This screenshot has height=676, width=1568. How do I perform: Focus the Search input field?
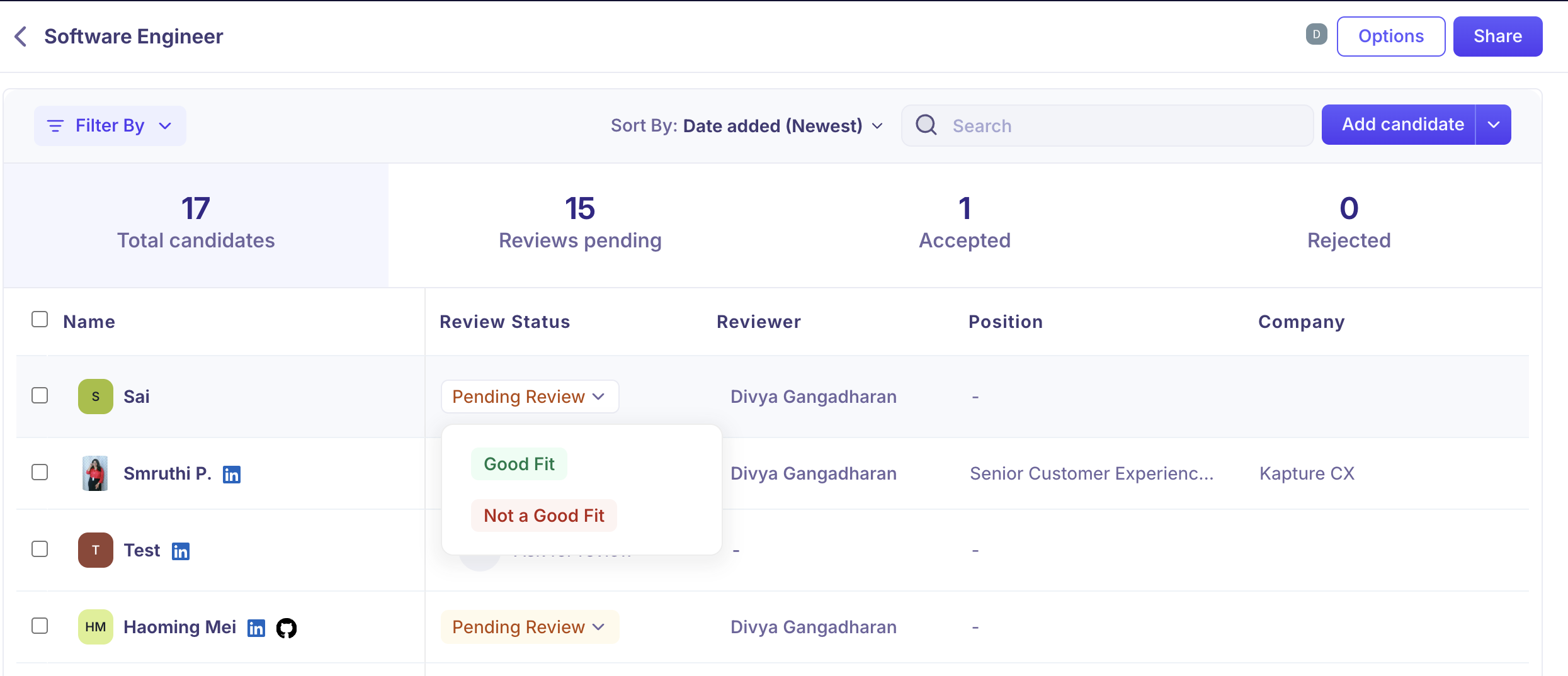tap(1107, 125)
